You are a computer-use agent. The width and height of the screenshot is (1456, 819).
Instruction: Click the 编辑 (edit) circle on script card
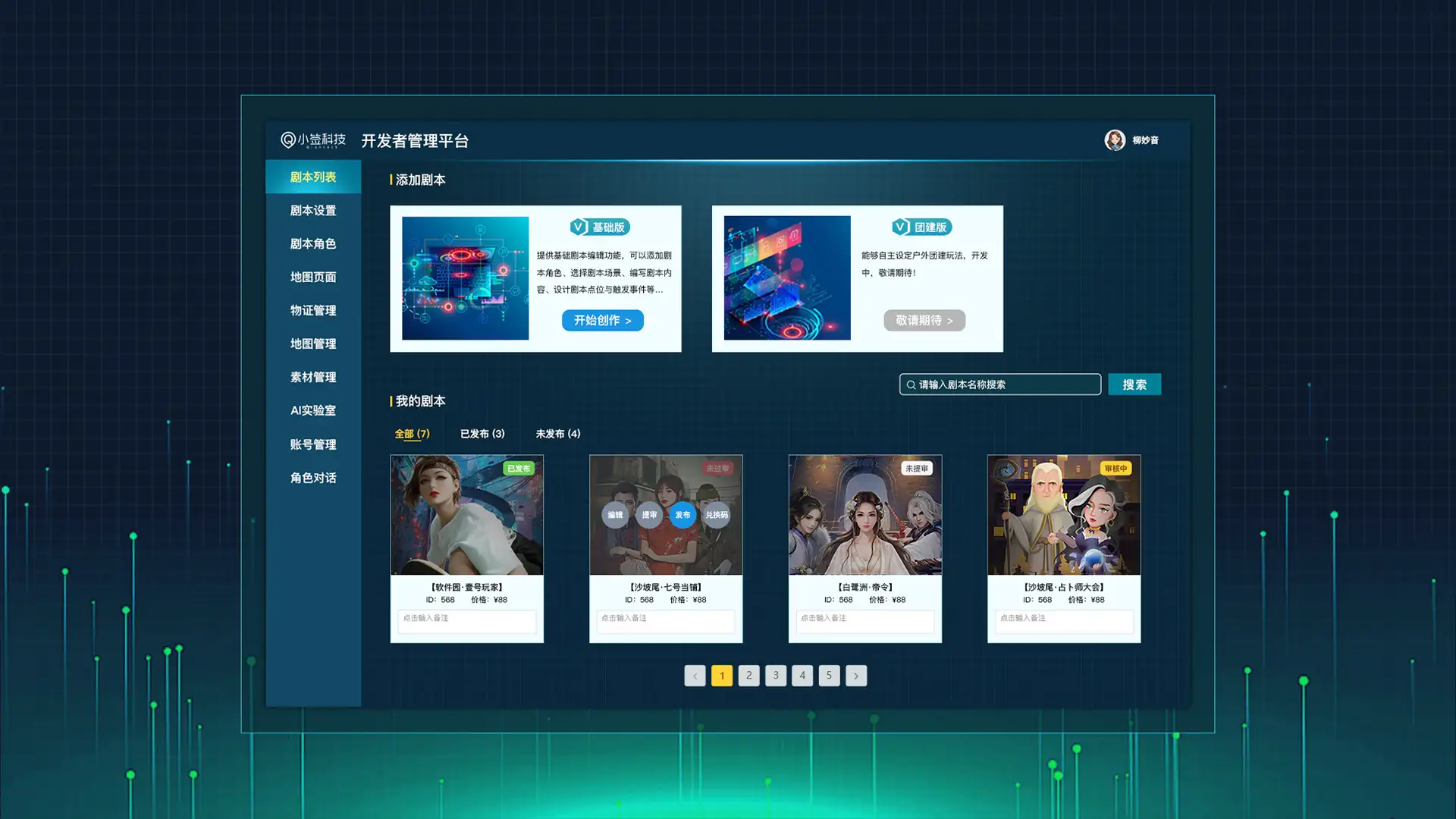(615, 515)
